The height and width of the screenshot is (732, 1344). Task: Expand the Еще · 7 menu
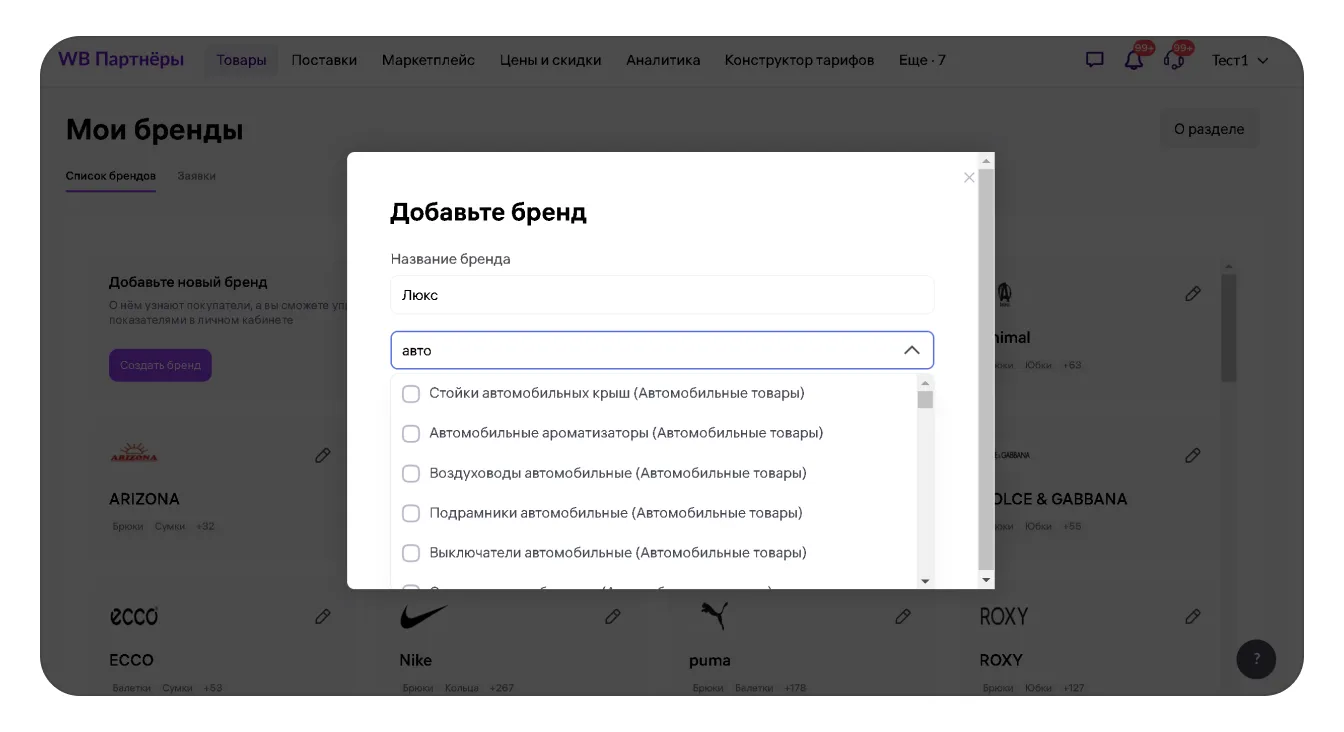tap(922, 60)
